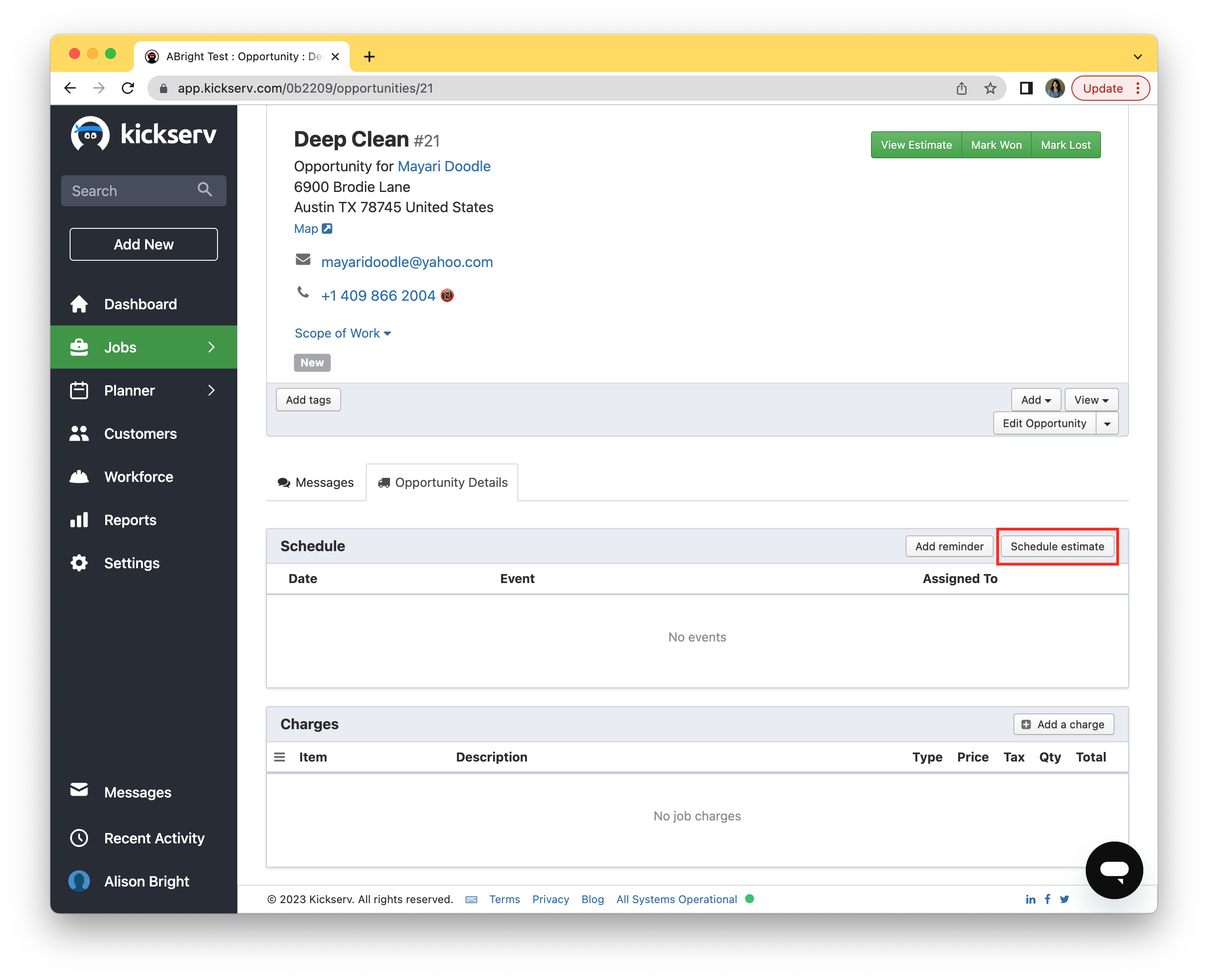Select the Opportunity Details tab
The image size is (1208, 980).
[442, 483]
